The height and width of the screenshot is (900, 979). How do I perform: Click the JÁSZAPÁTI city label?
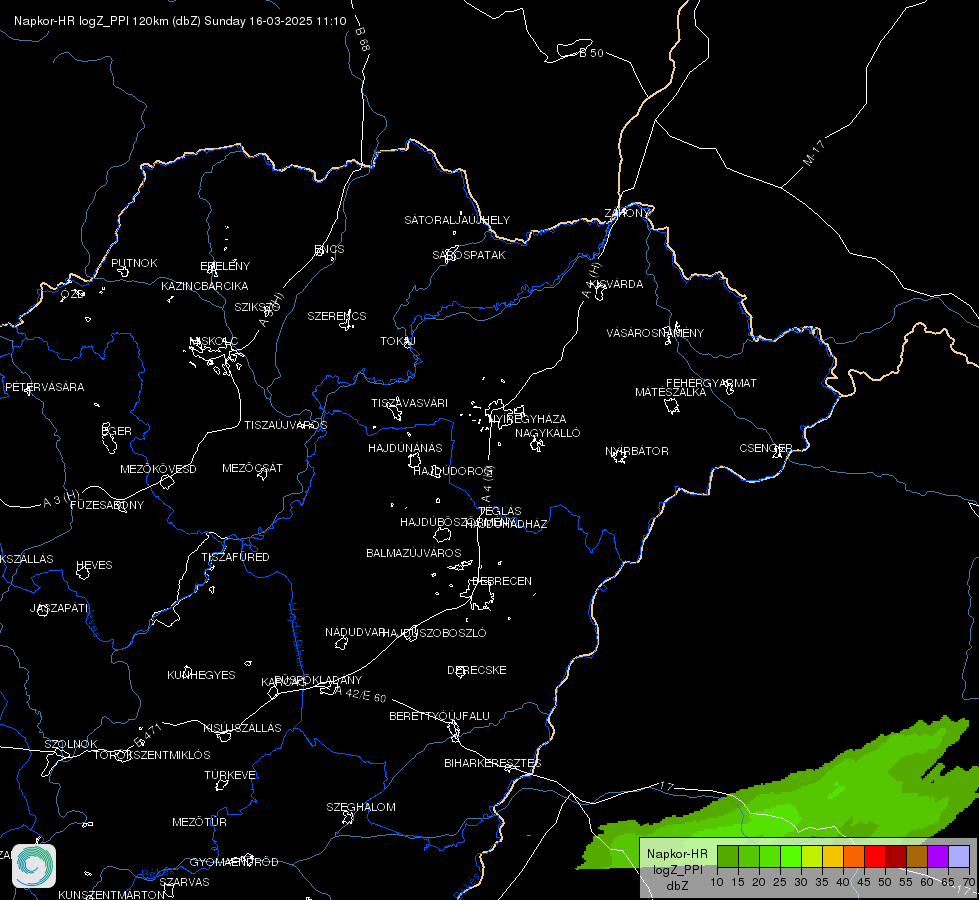pos(59,608)
